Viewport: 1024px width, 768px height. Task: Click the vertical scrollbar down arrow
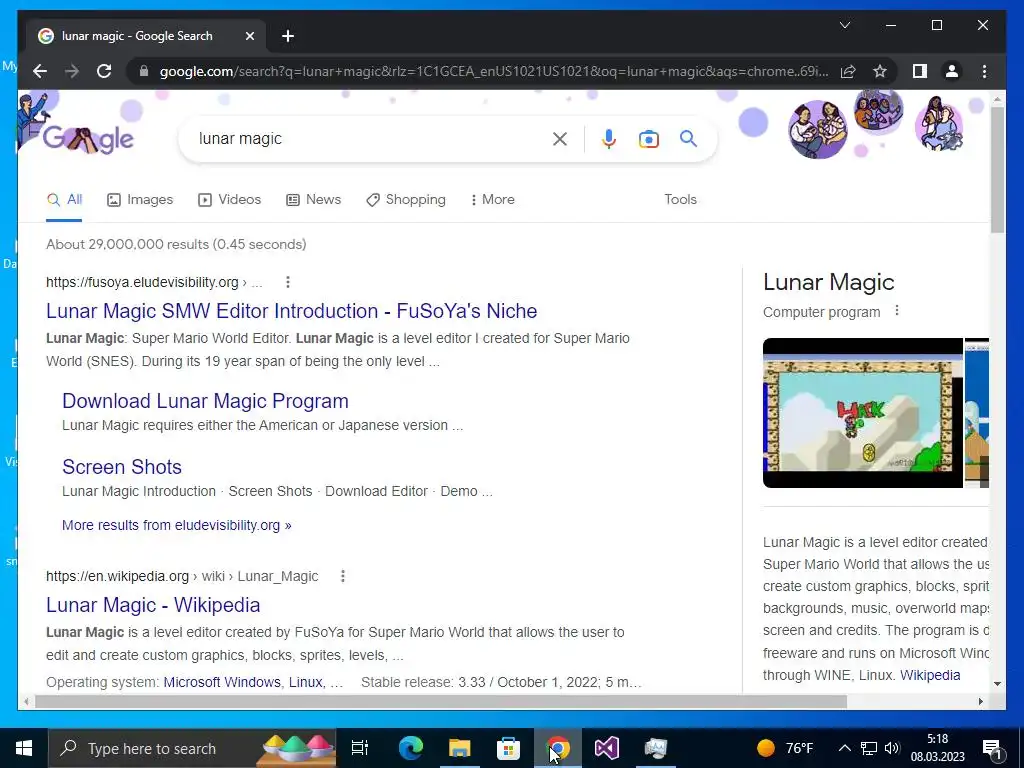click(x=997, y=684)
